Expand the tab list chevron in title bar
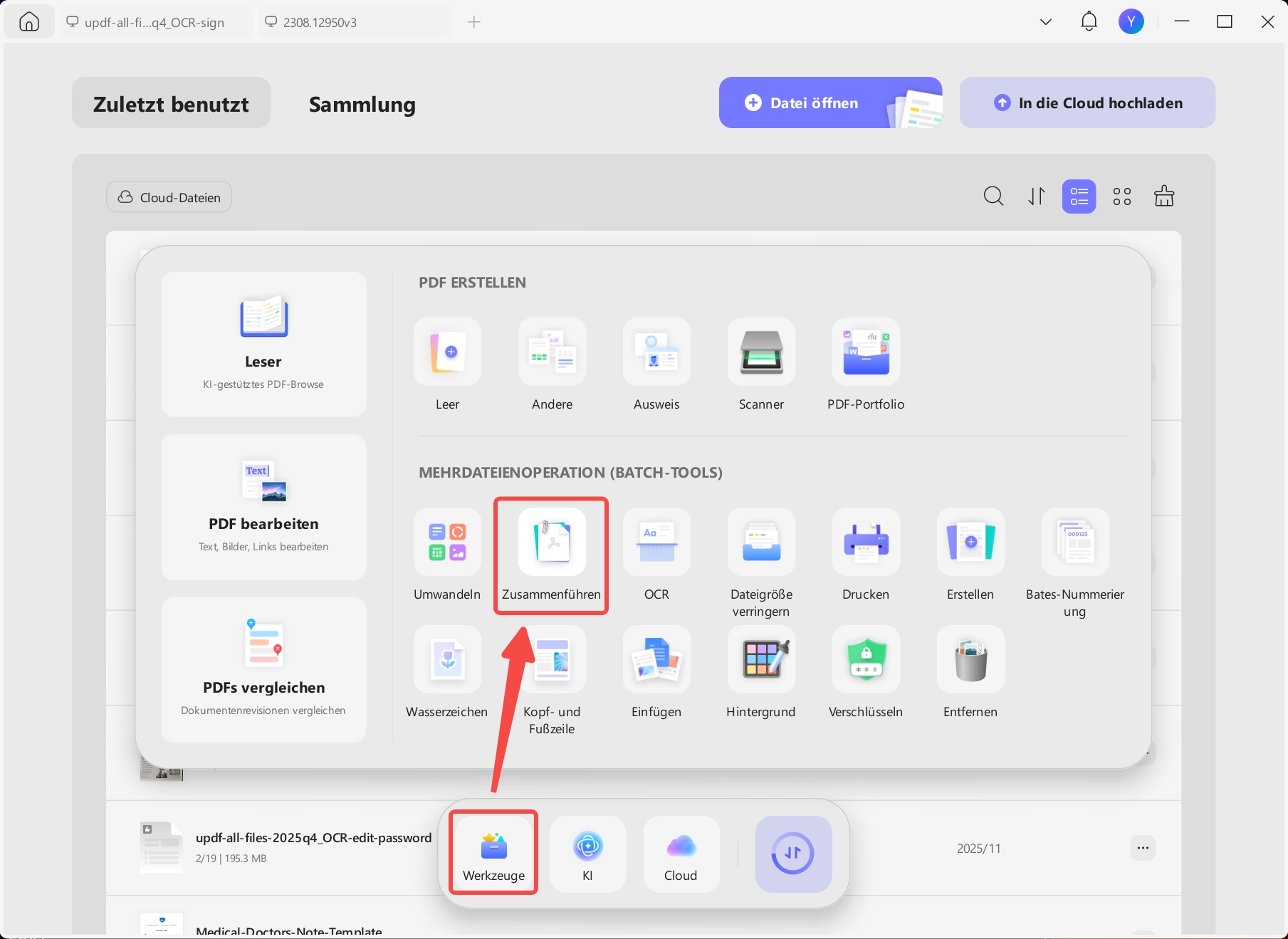Screen dimensions: 1288x939 [1046, 22]
